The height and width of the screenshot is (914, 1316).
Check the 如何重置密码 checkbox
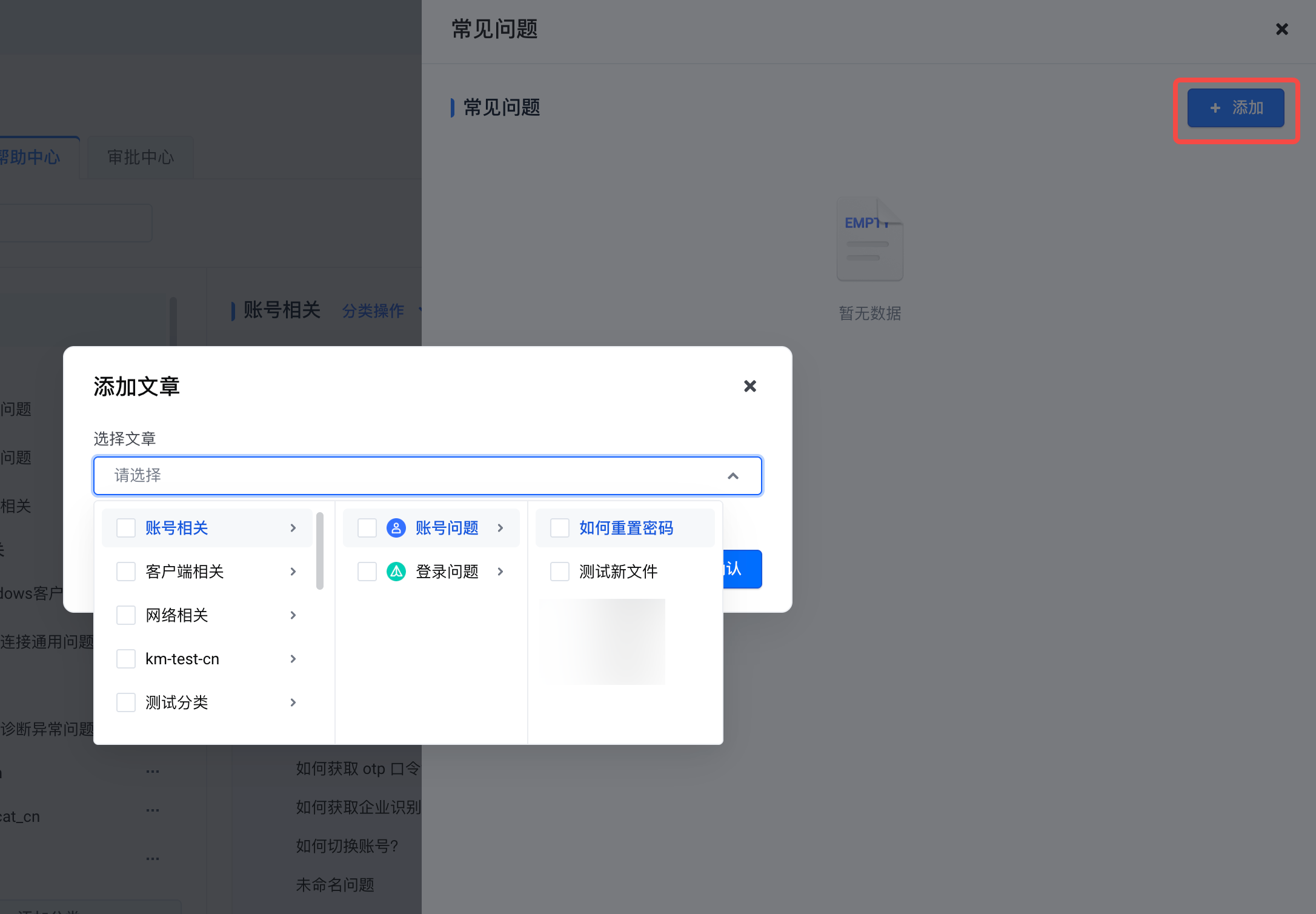click(x=560, y=528)
